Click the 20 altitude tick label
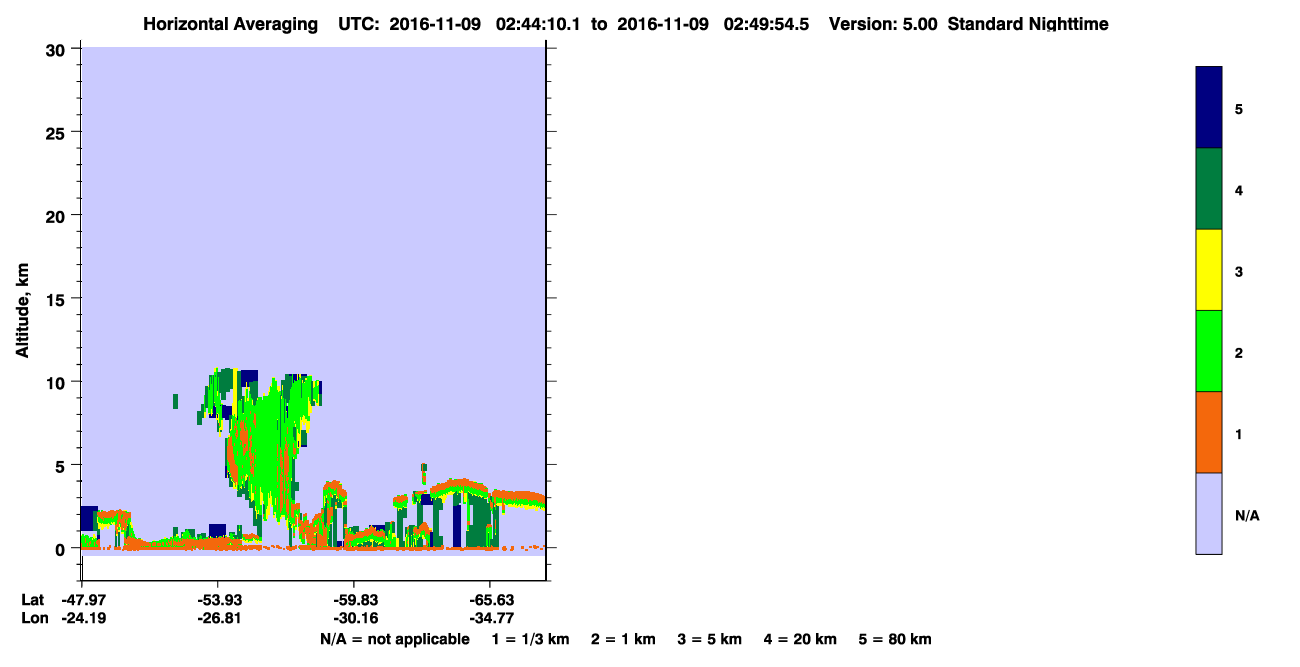This screenshot has width=1300, height=667. click(x=56, y=215)
